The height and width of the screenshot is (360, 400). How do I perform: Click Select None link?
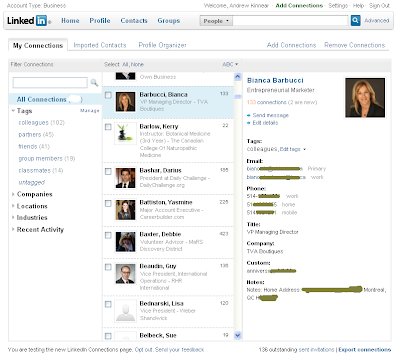coord(137,64)
